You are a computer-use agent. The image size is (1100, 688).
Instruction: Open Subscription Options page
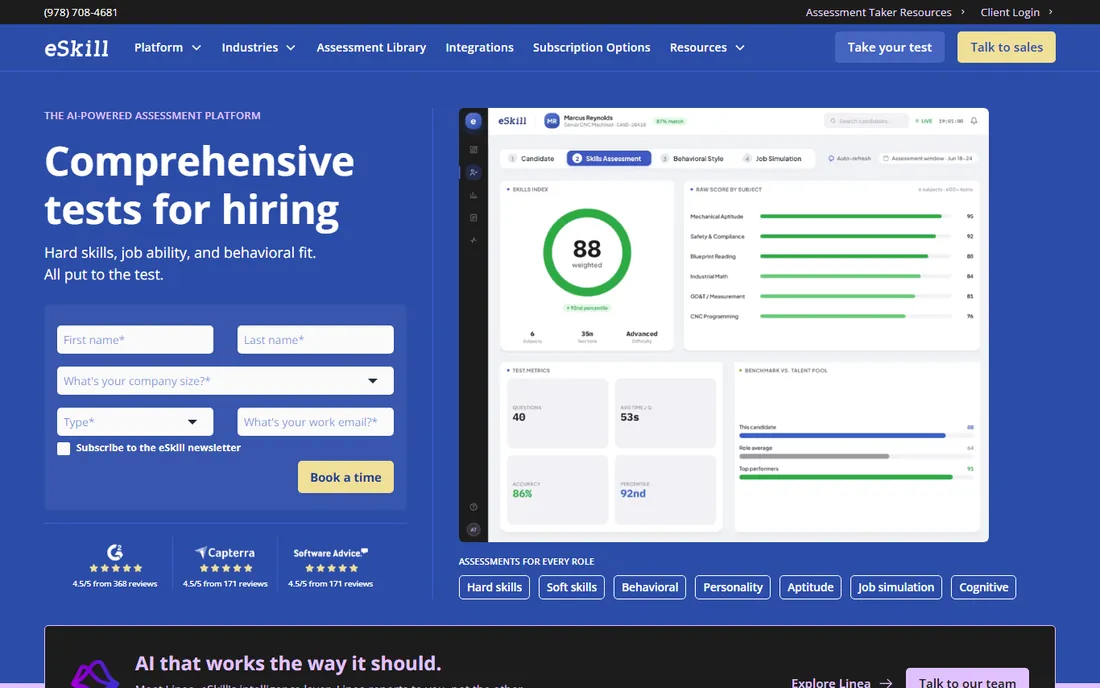(591, 48)
